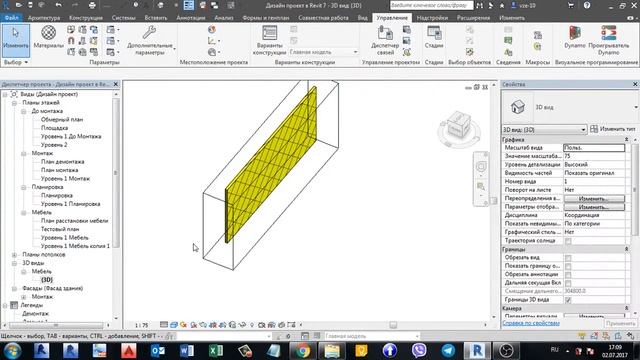Open Дополнительные параметры wrench tool
Image resolution: width=640 pixels, height=360 pixels.
(150, 40)
